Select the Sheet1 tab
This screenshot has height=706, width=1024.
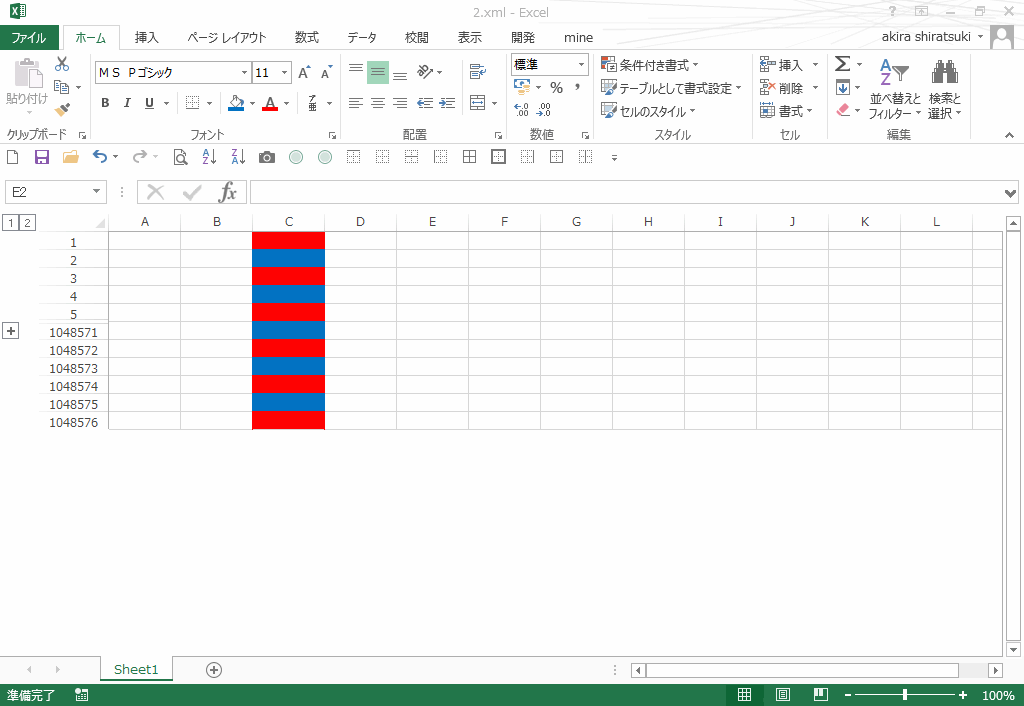(136, 669)
